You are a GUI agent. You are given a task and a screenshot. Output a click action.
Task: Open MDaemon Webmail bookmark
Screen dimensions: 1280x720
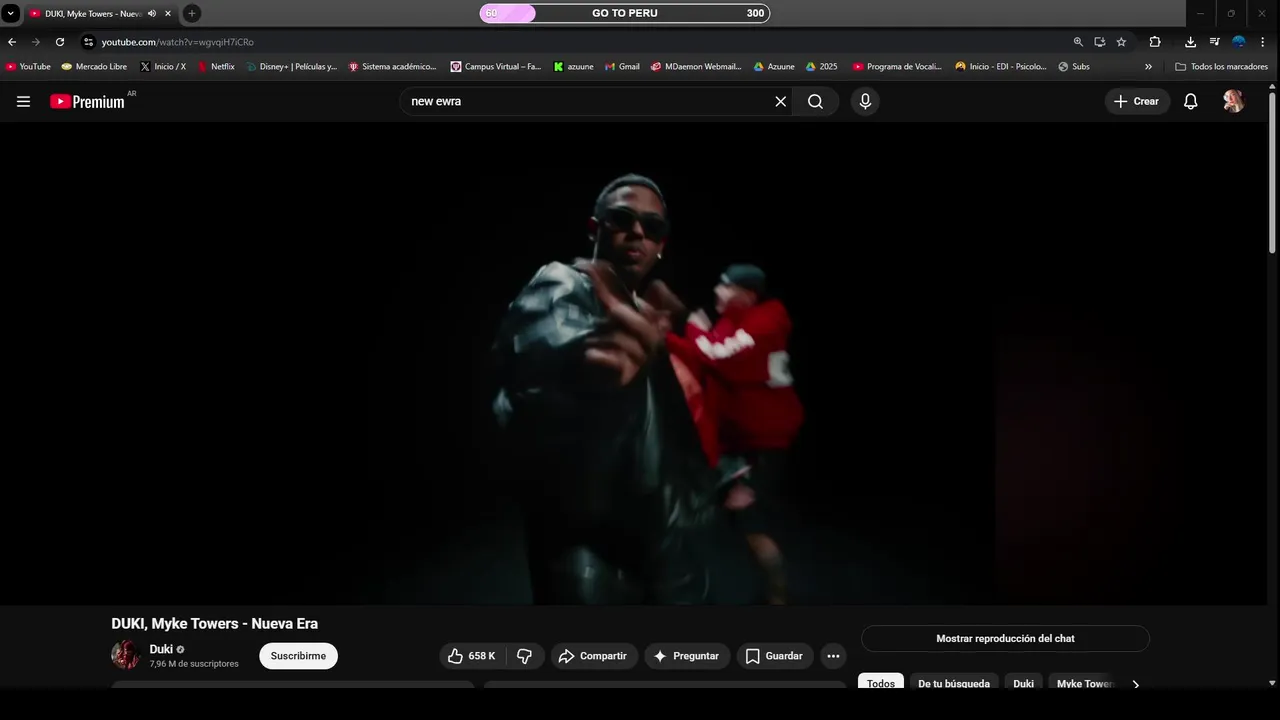click(696, 67)
